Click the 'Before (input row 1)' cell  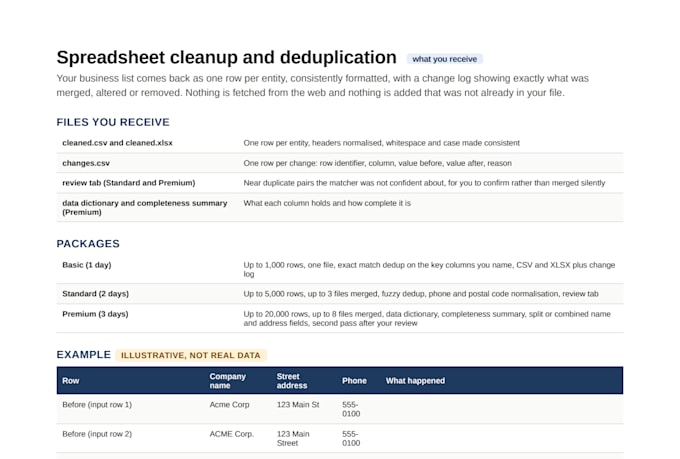tap(97, 404)
